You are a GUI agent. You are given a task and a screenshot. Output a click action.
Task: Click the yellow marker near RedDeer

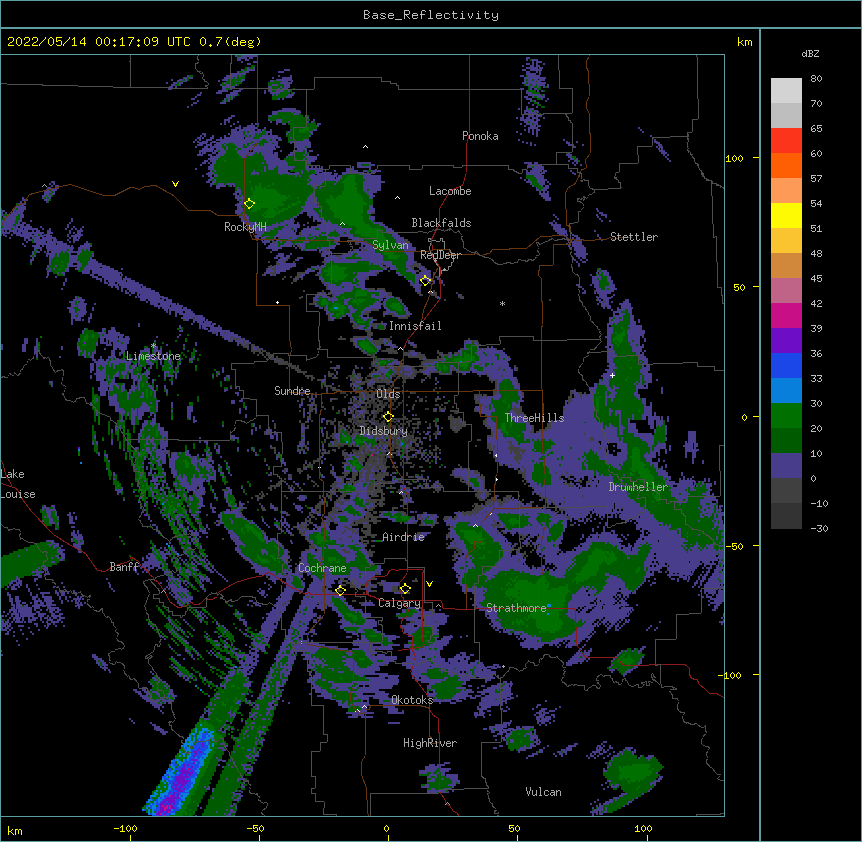pos(425,281)
